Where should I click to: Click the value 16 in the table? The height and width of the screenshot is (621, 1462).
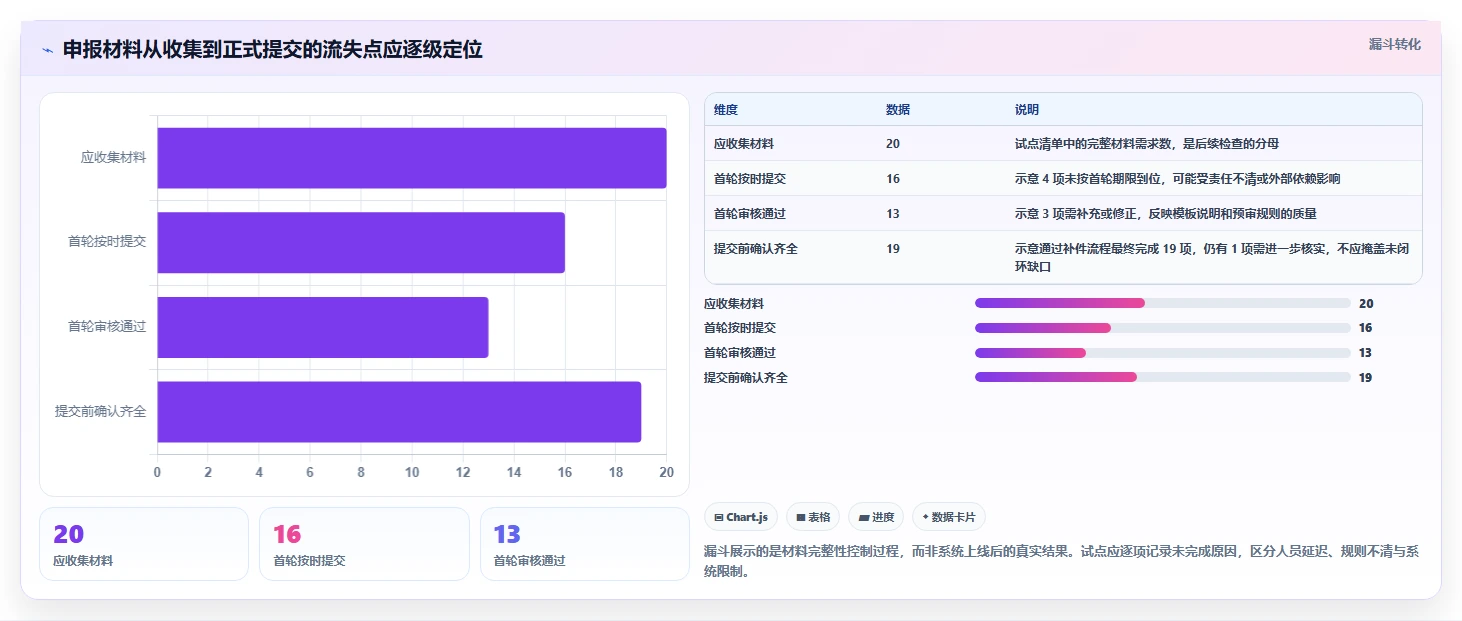[x=893, y=178]
